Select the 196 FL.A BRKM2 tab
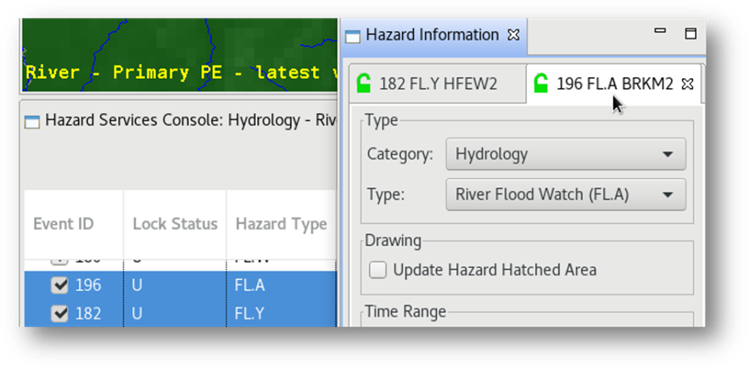The image size is (749, 369). (614, 84)
